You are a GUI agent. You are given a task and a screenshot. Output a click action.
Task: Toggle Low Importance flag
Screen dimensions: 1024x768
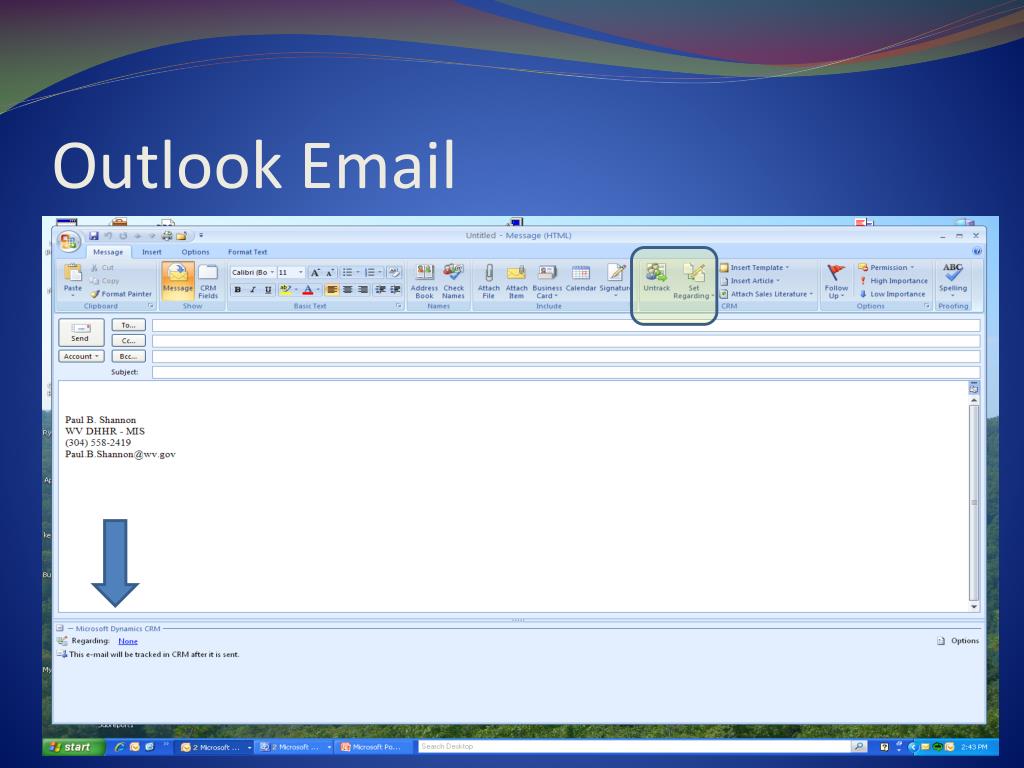[891, 294]
